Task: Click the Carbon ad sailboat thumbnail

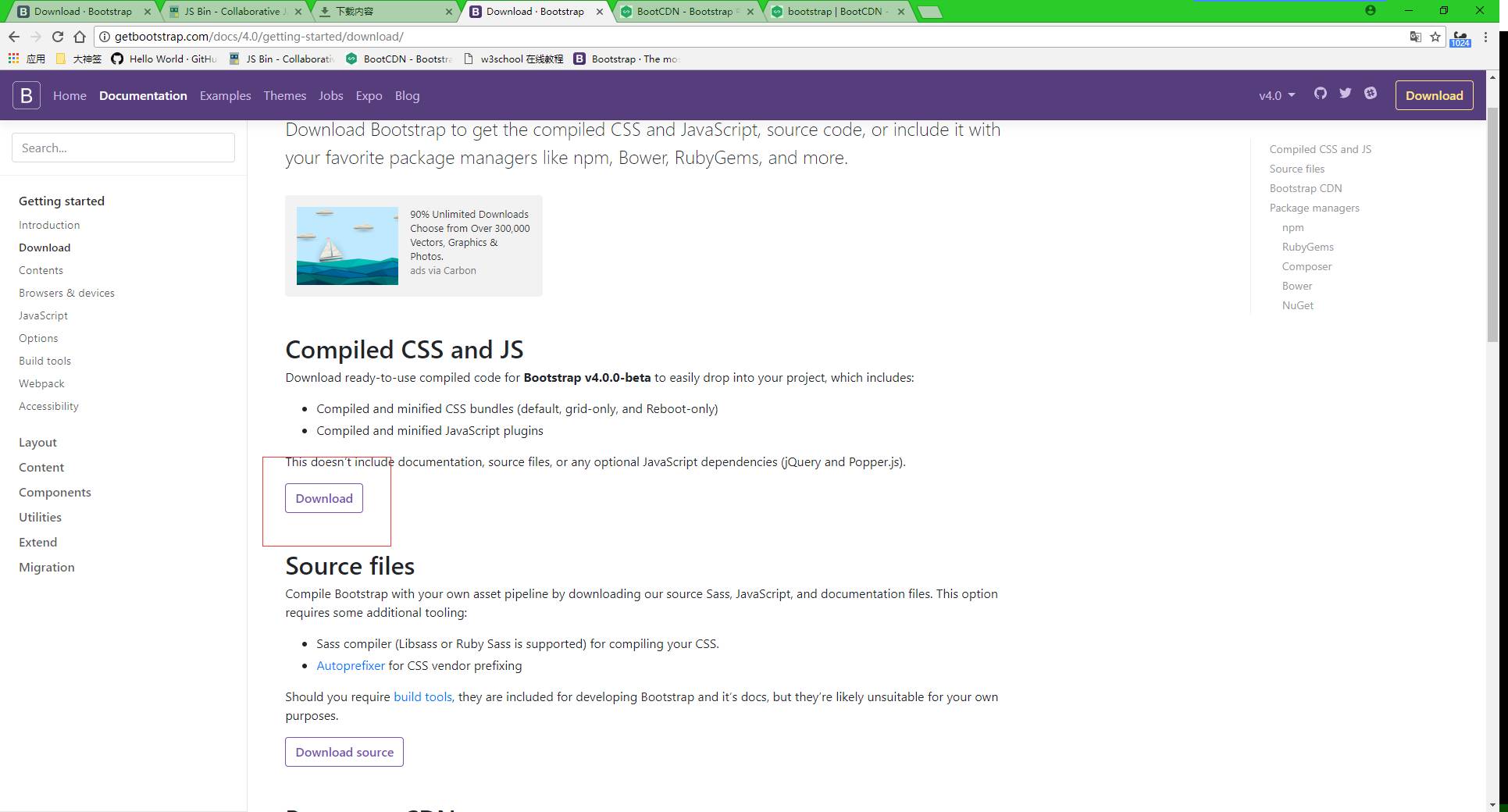Action: point(347,245)
